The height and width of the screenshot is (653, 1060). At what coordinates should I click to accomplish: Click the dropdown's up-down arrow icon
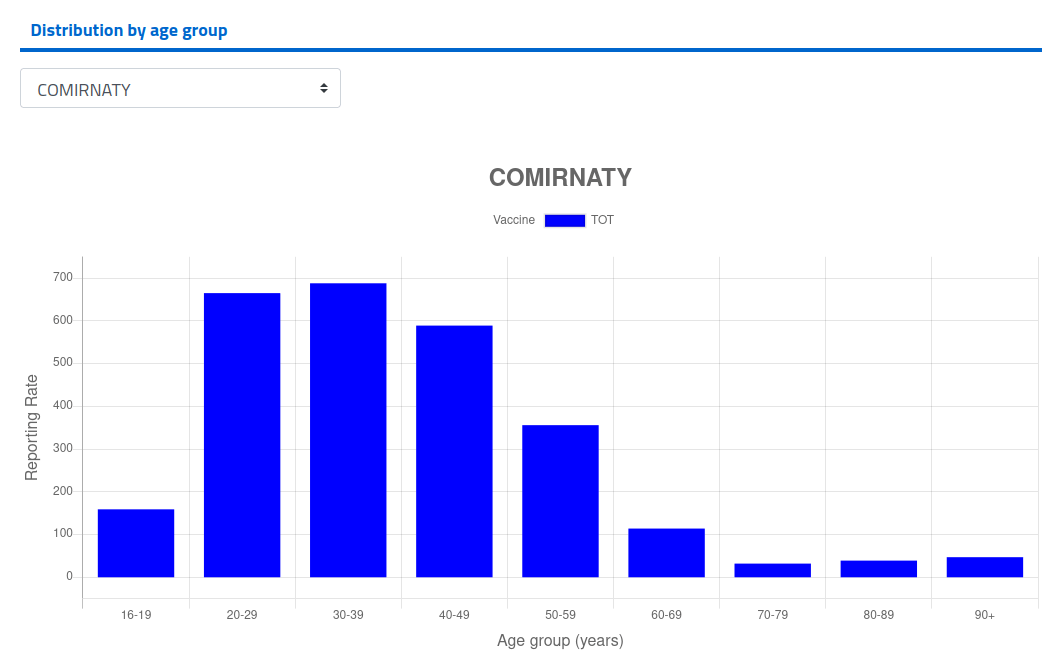pyautogui.click(x=324, y=89)
